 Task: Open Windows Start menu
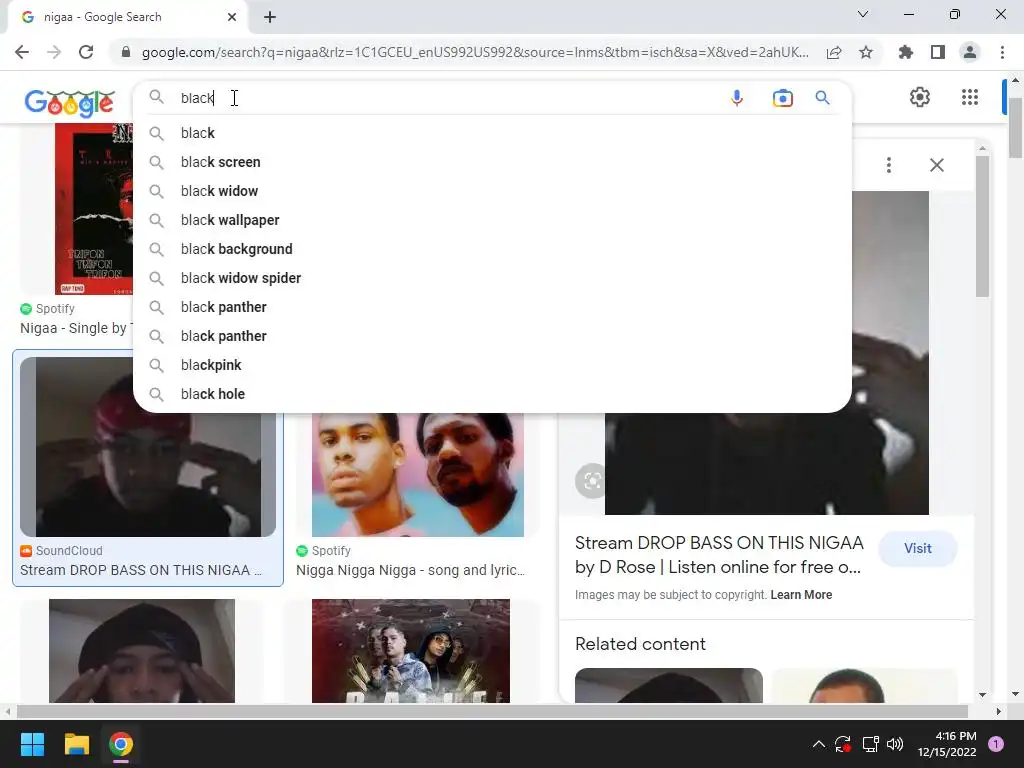pos(32,744)
